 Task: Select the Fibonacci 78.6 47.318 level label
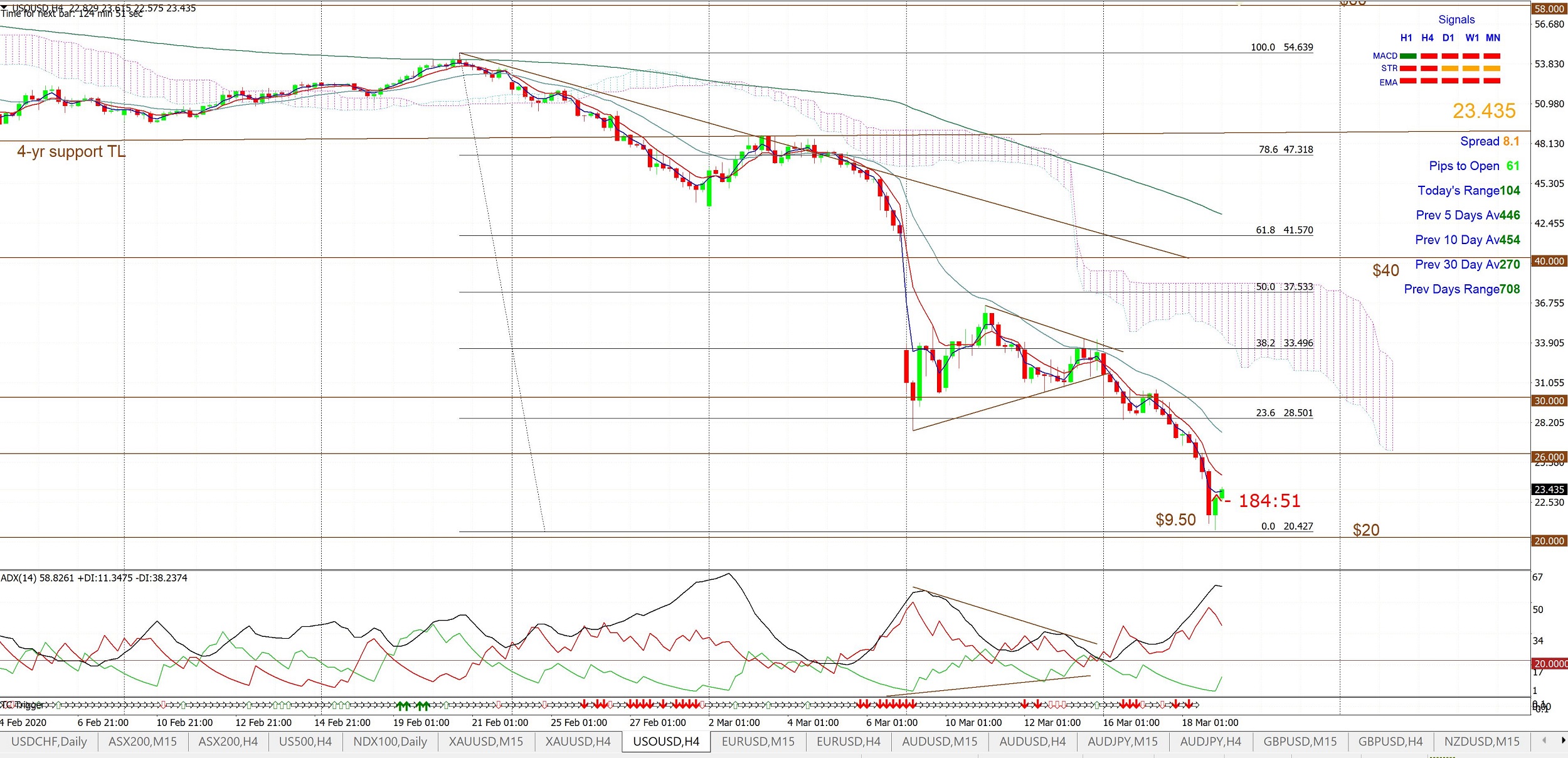click(x=1285, y=149)
